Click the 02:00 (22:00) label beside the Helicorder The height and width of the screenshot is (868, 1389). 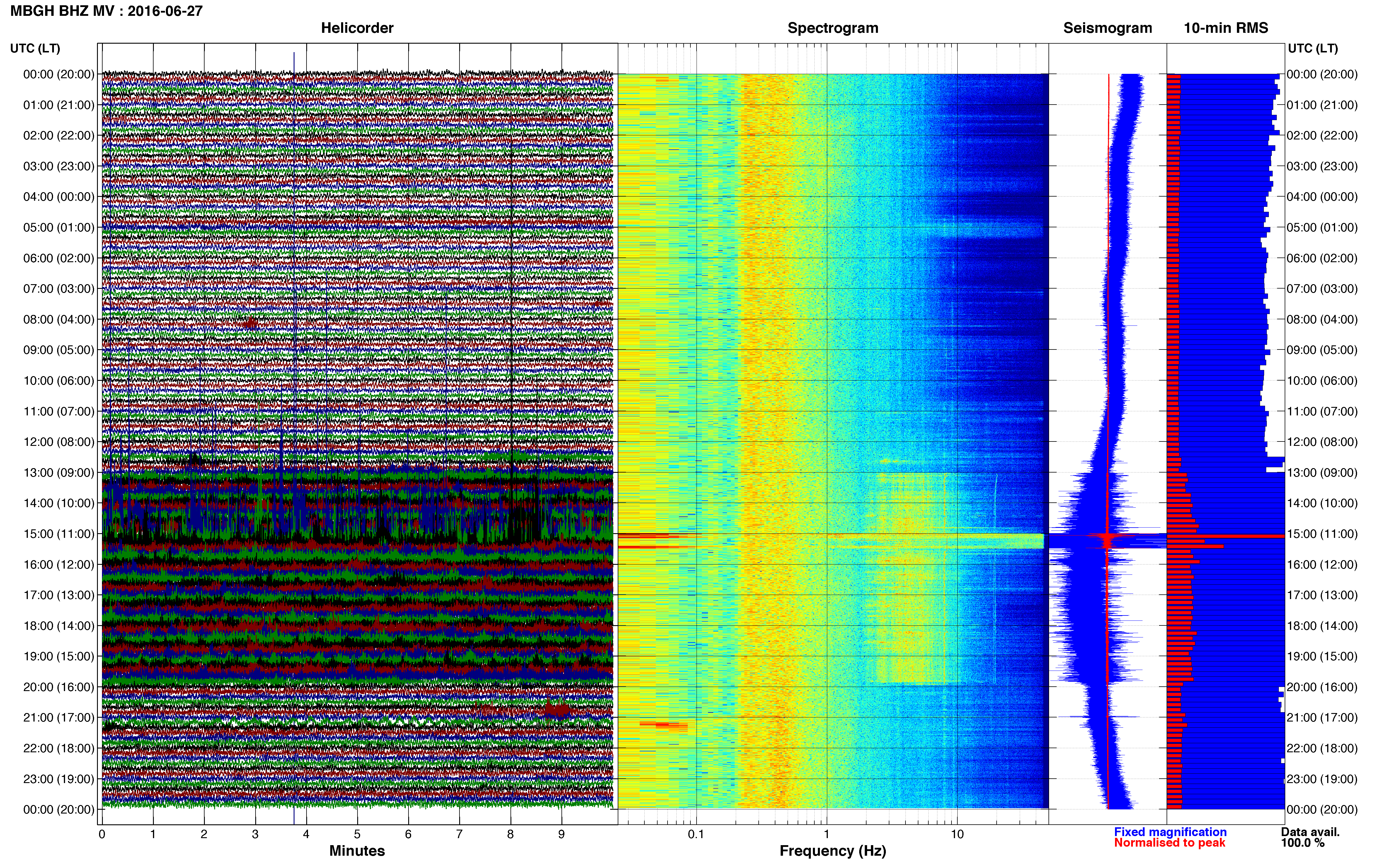click(x=59, y=135)
